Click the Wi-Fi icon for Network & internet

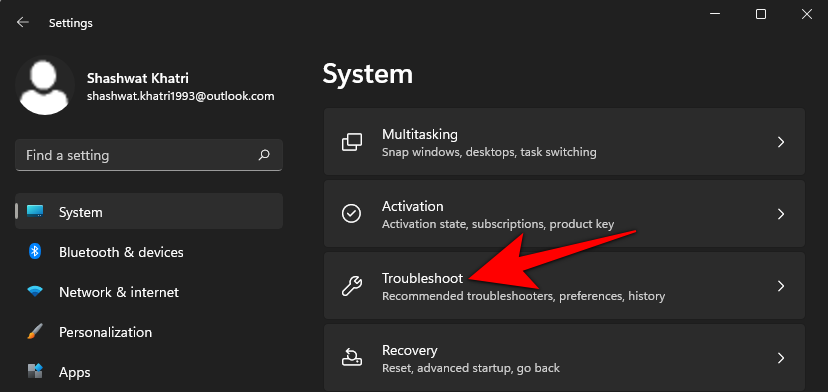coord(35,292)
